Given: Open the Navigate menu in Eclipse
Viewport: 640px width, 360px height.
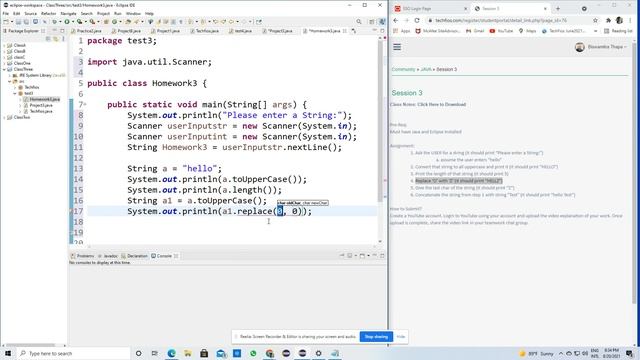Looking at the screenshot, I should 69,13.
